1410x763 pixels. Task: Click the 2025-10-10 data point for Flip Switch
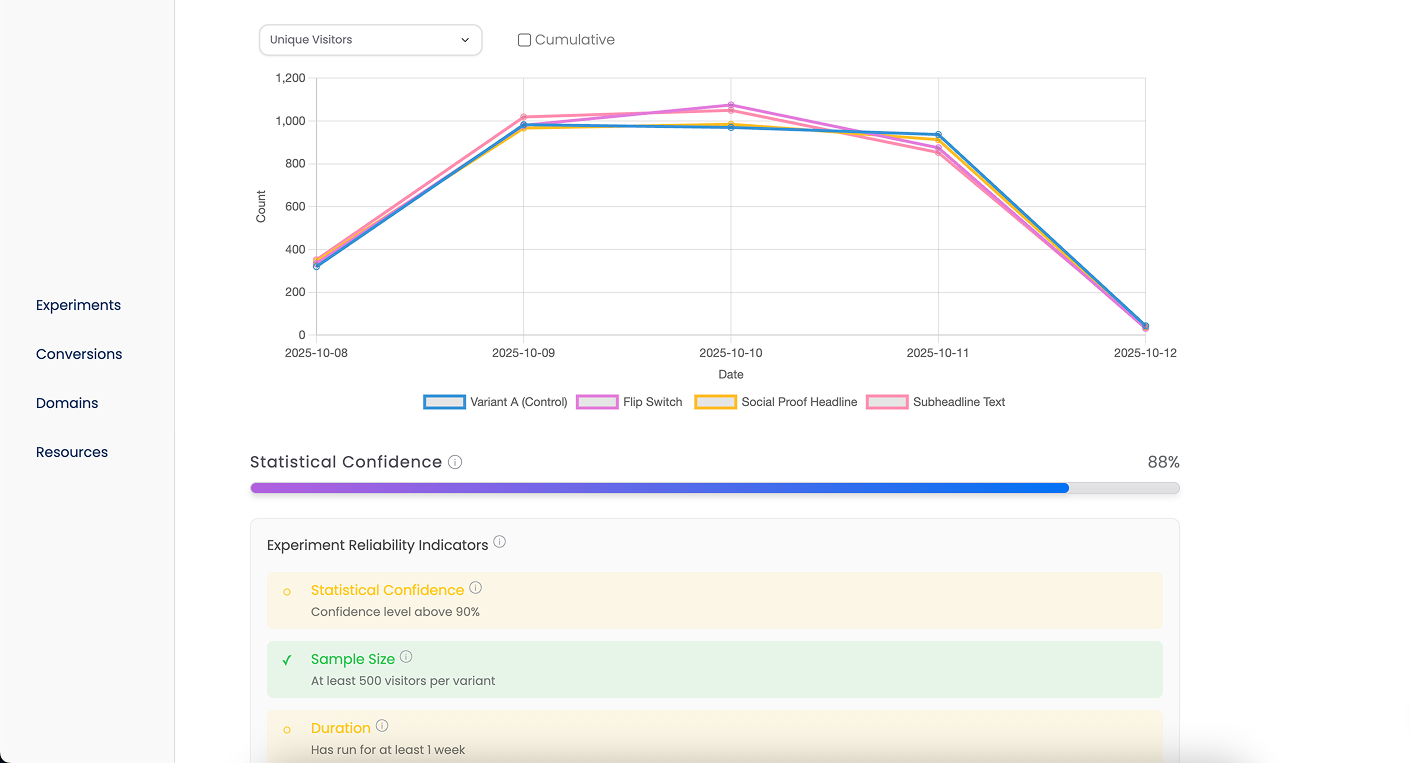731,105
